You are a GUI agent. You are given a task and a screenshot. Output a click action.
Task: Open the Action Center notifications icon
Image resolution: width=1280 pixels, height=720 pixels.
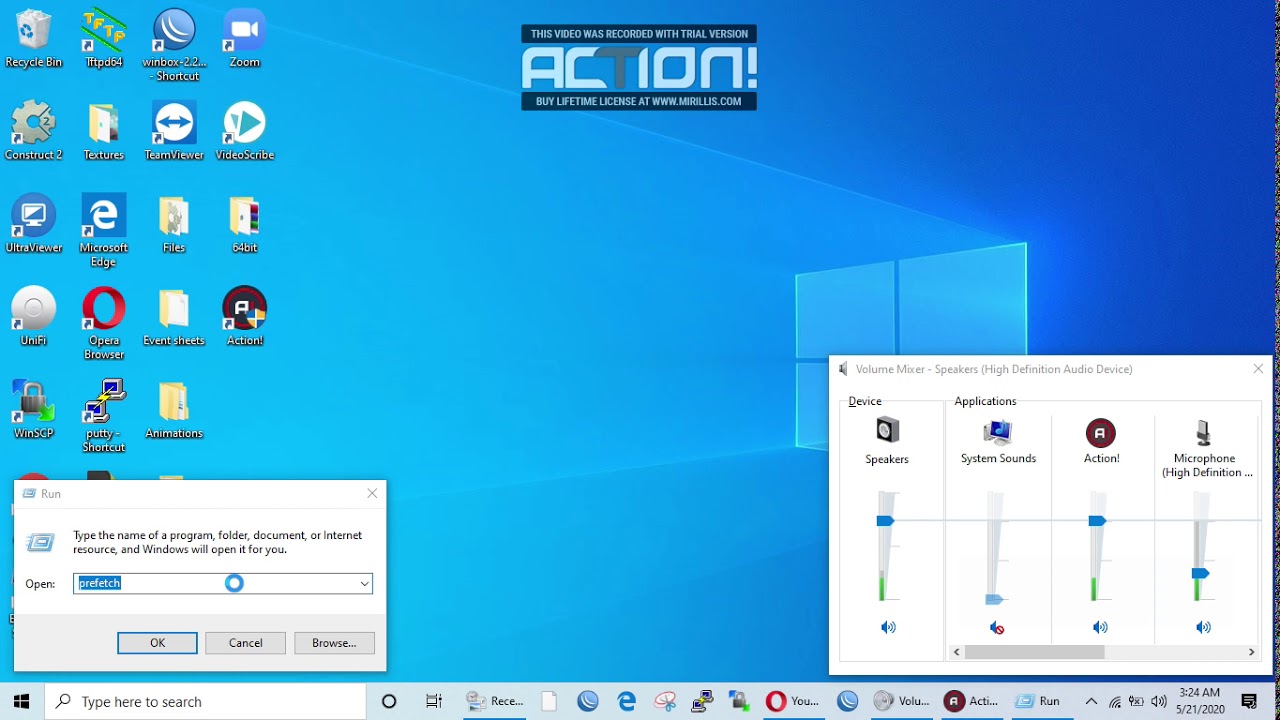point(1249,701)
